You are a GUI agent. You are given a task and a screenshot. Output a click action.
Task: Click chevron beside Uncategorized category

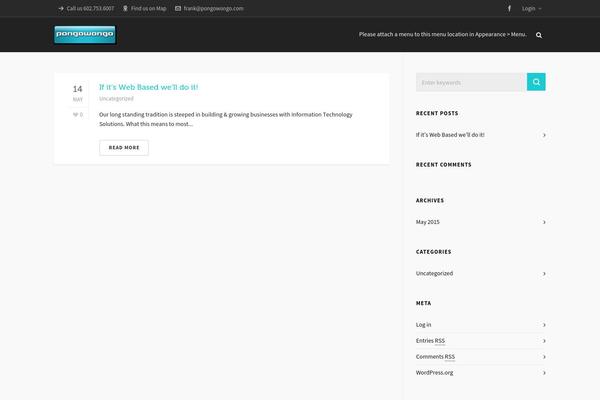coord(544,274)
